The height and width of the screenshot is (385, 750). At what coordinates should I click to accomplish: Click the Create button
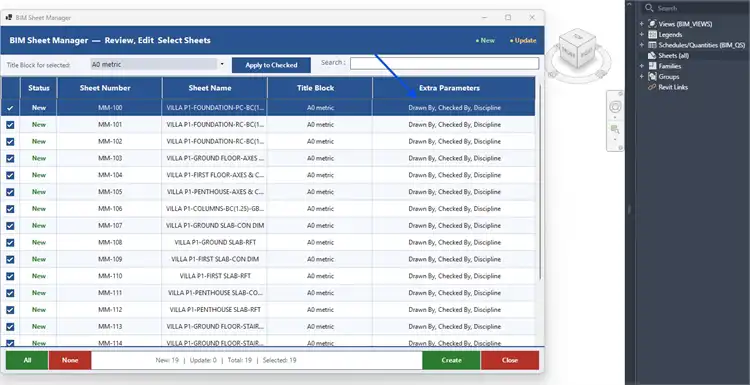coord(451,360)
